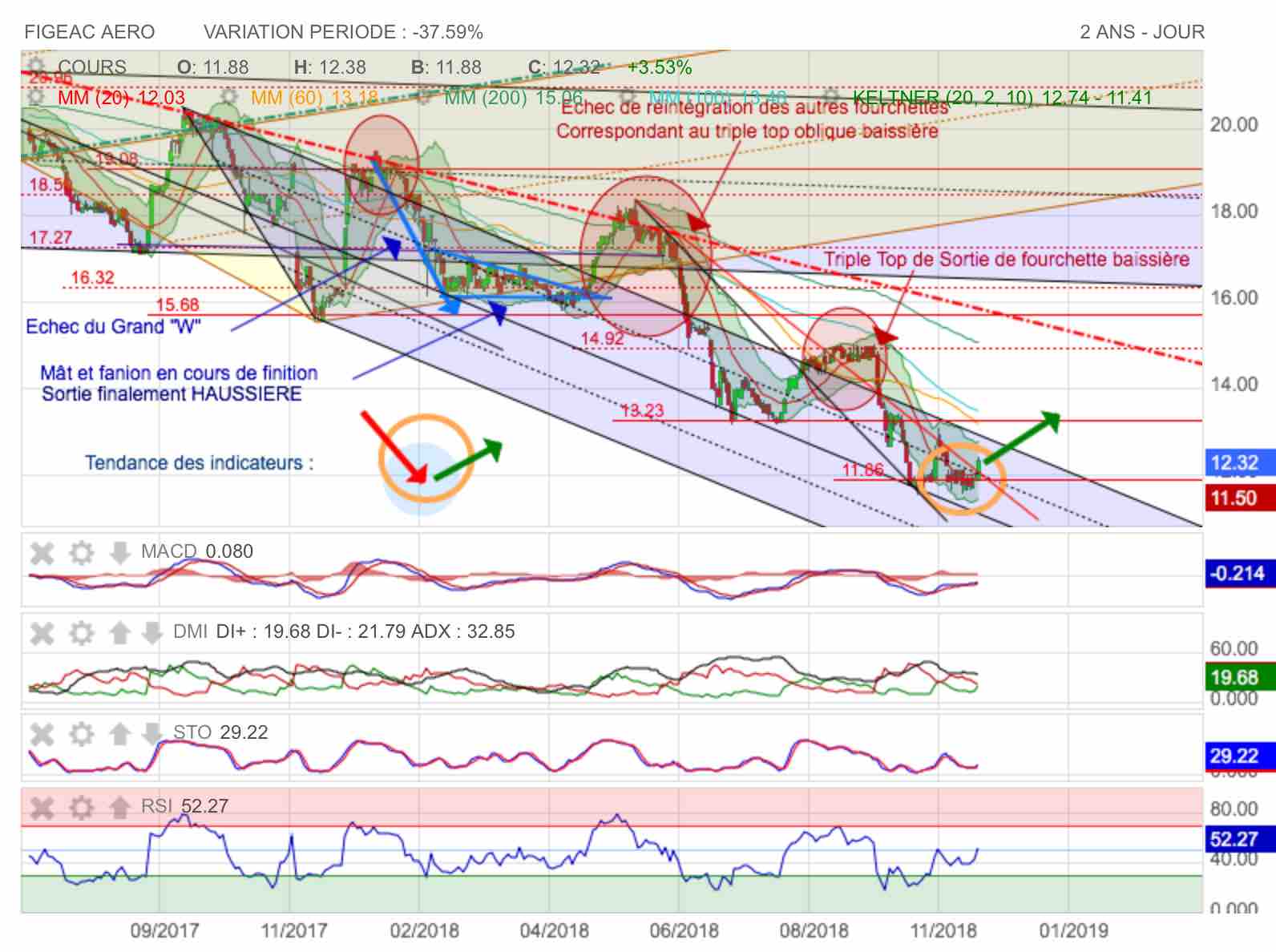
Task: Open the MM (60) settings gear
Action: pyautogui.click(x=229, y=97)
